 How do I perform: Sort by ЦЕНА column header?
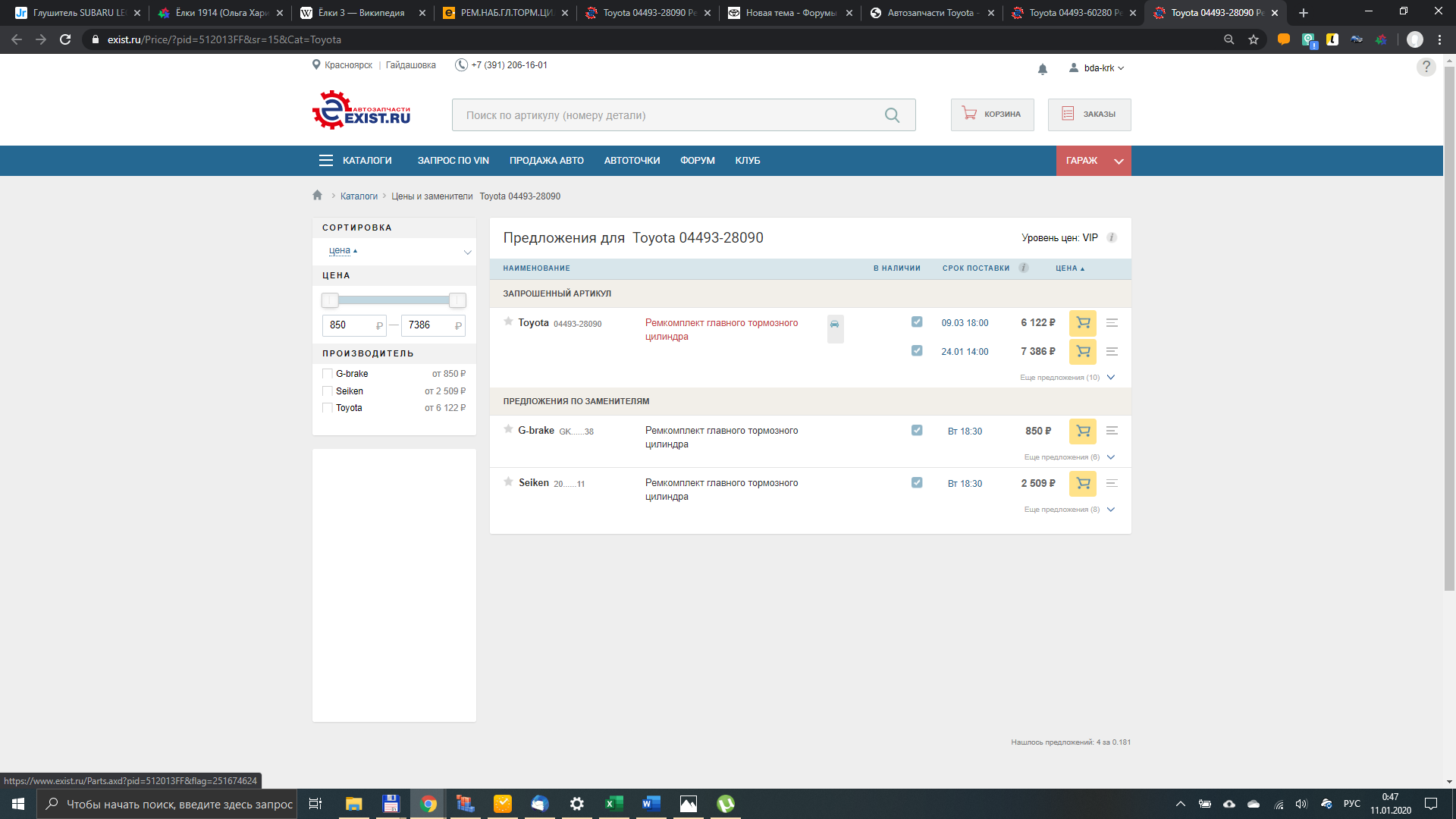pyautogui.click(x=1070, y=268)
